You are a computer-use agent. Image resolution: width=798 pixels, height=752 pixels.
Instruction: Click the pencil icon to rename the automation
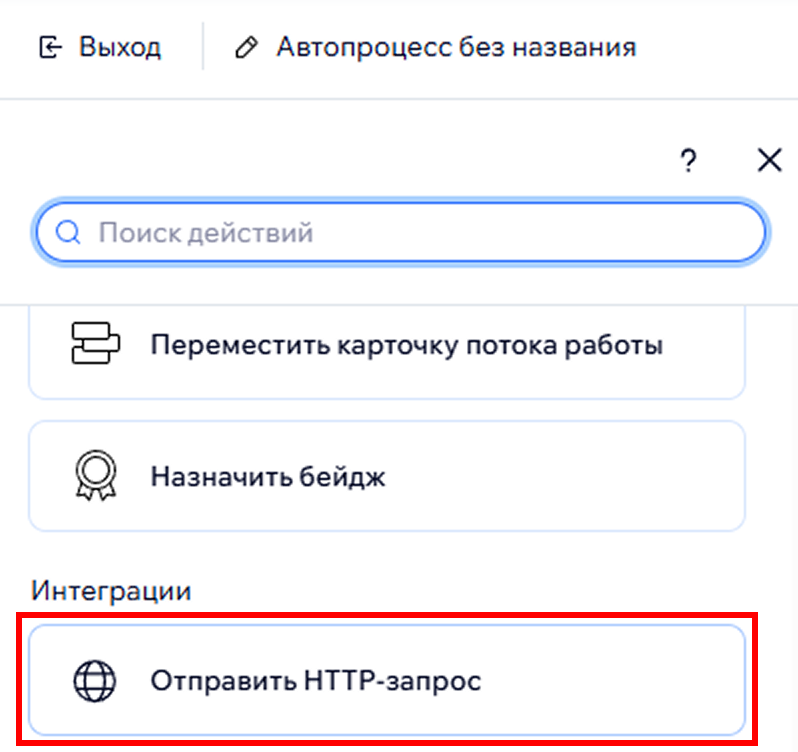245,48
